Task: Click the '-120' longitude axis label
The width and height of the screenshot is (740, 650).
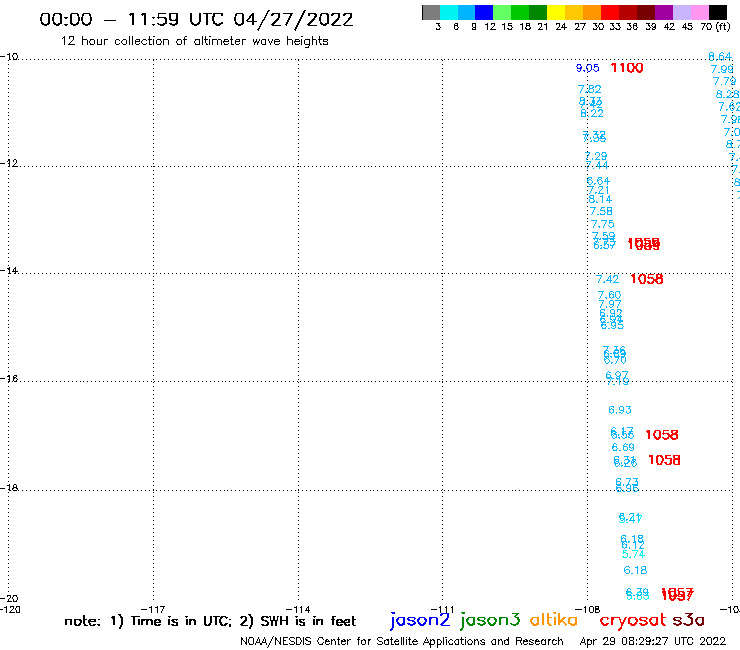Action: tap(10, 610)
